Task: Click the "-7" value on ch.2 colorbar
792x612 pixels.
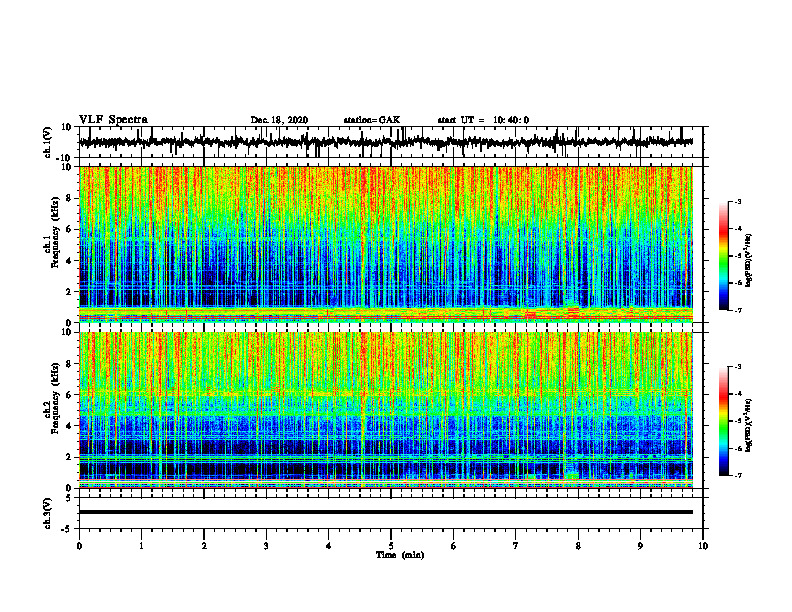Action: click(x=738, y=475)
